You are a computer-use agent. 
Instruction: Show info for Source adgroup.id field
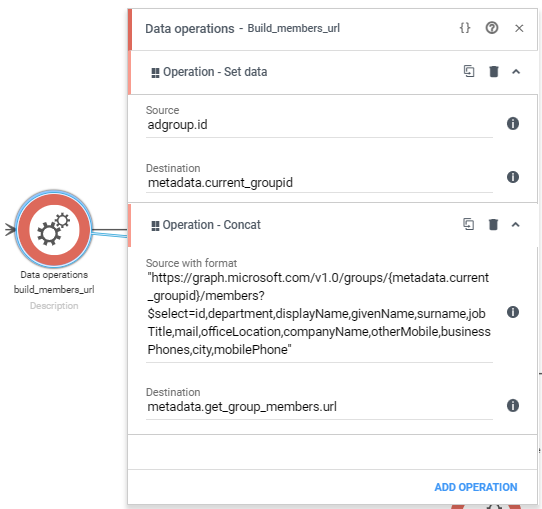[513, 123]
